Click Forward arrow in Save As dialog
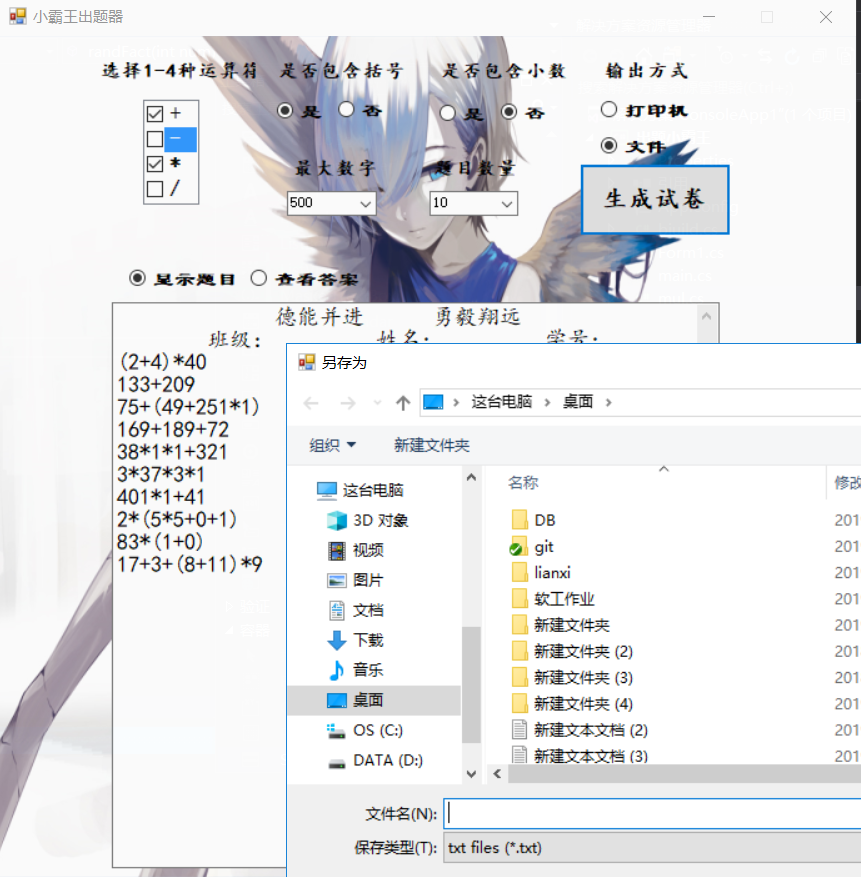Screen dimensions: 861x877 pos(348,403)
